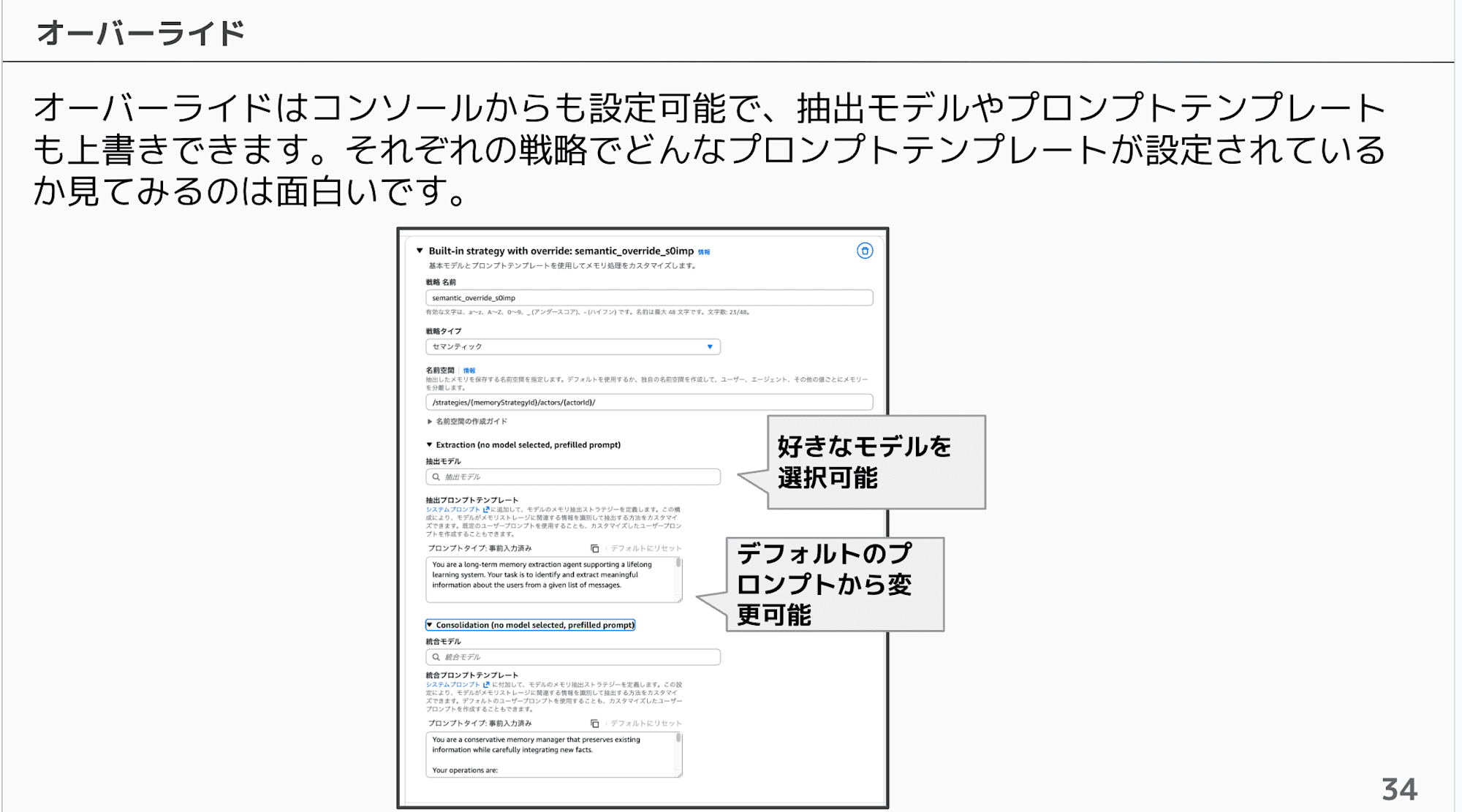1462x812 pixels.
Task: Click デフォルトにリセット for extraction prompt
Action: (645, 548)
